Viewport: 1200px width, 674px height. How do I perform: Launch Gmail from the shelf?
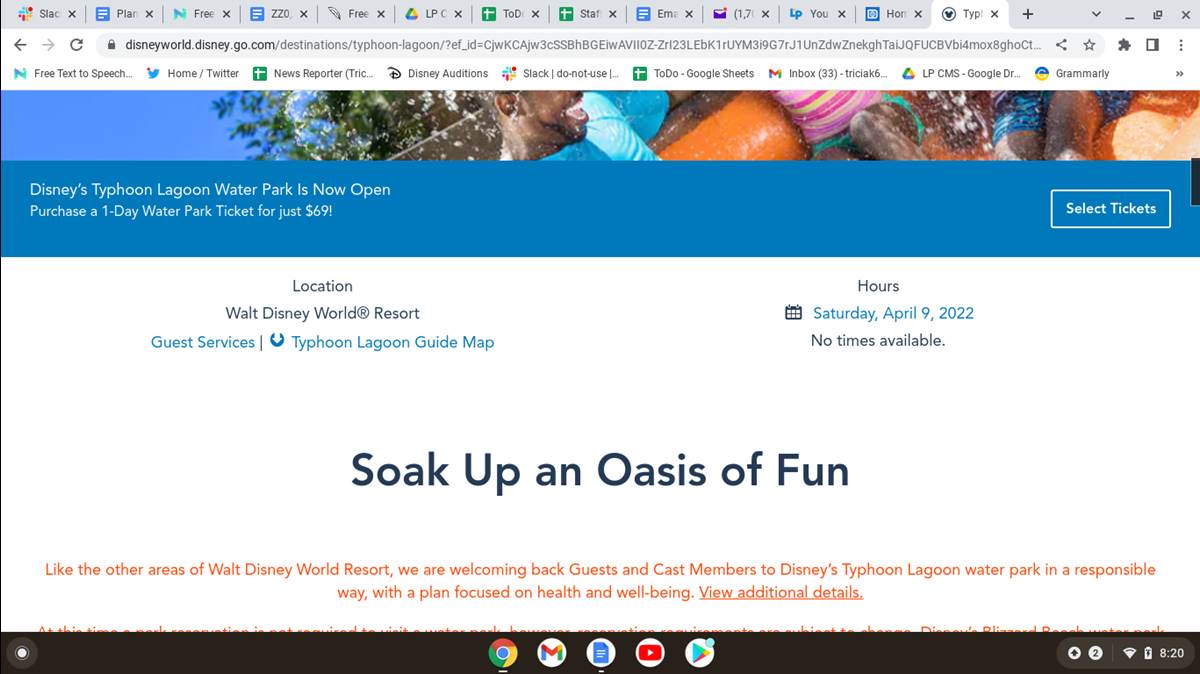[x=551, y=653]
